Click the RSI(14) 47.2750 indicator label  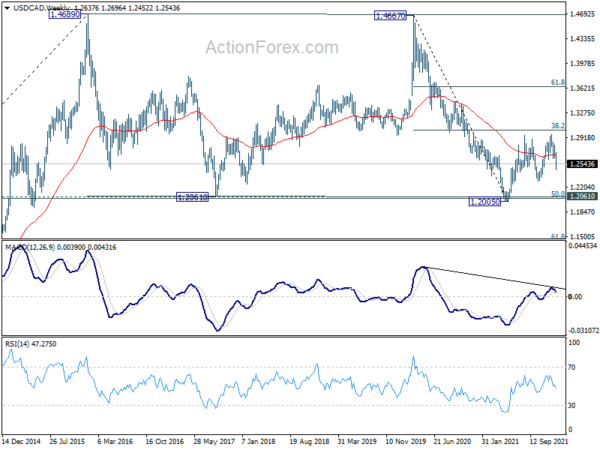point(31,344)
